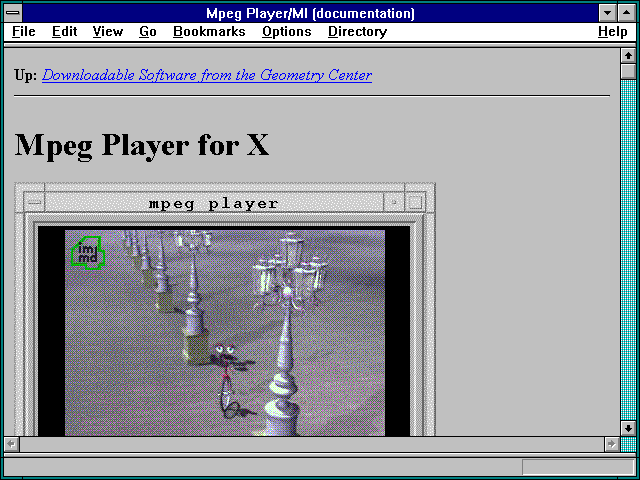
Task: Open the Edit menu
Action: (x=64, y=32)
